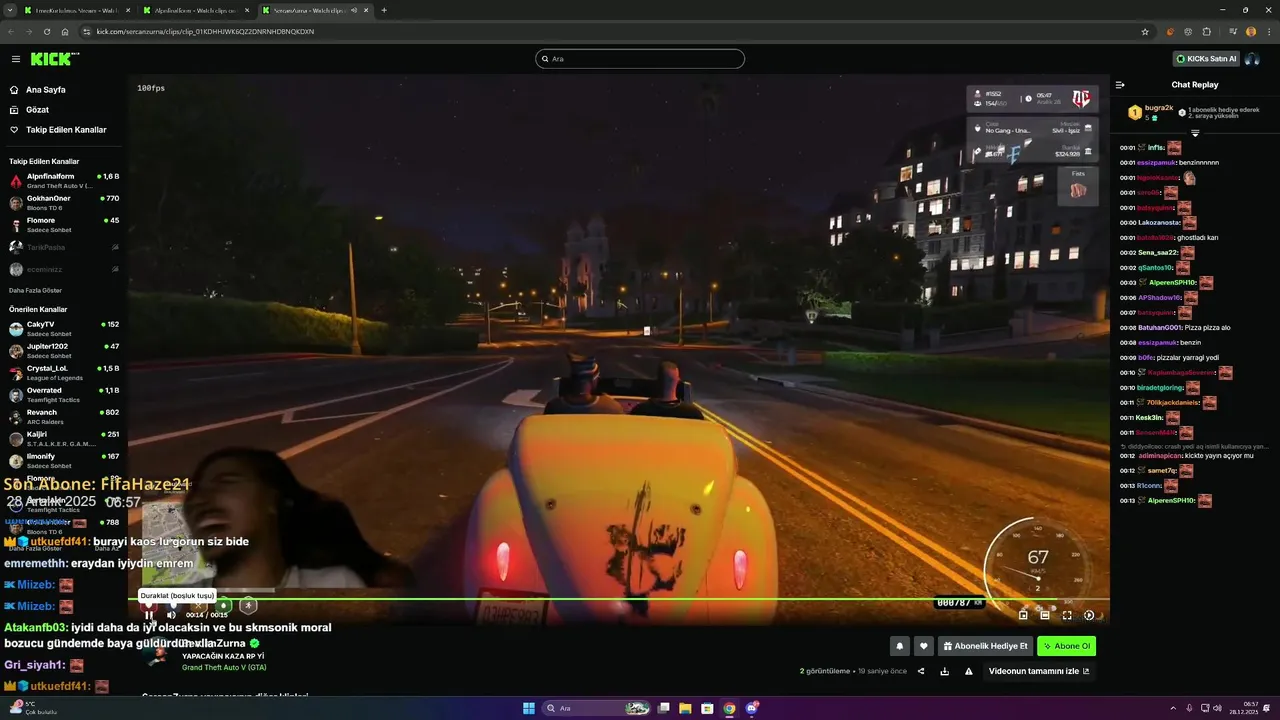
Task: Open Chrome tab search dropdown
Action: click(x=9, y=10)
